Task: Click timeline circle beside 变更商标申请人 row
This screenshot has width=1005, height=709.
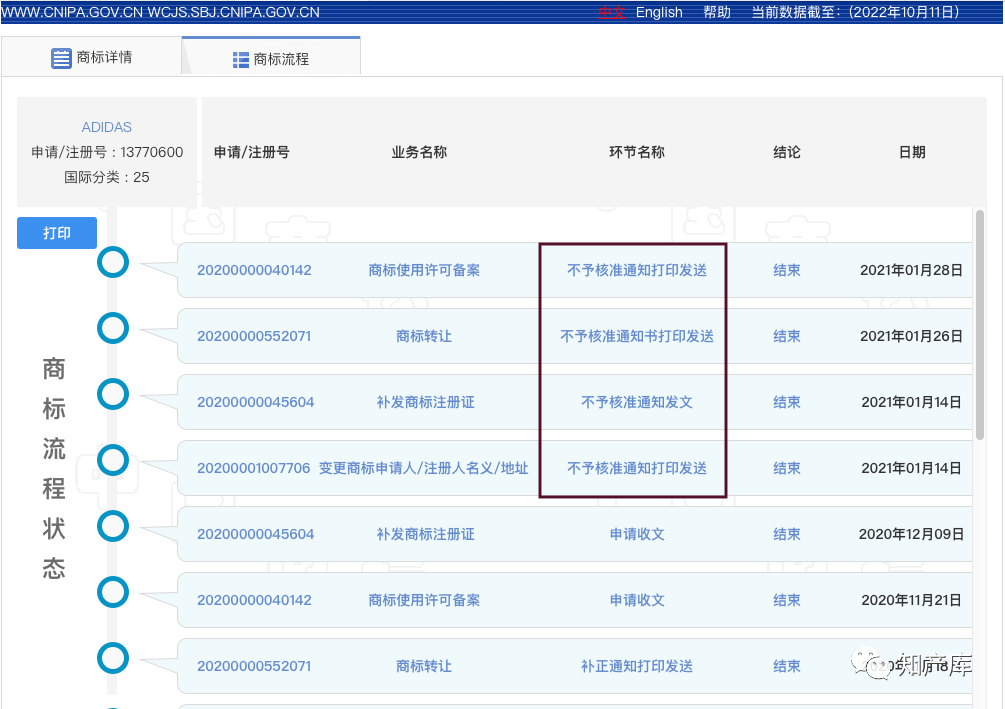Action: point(113,460)
